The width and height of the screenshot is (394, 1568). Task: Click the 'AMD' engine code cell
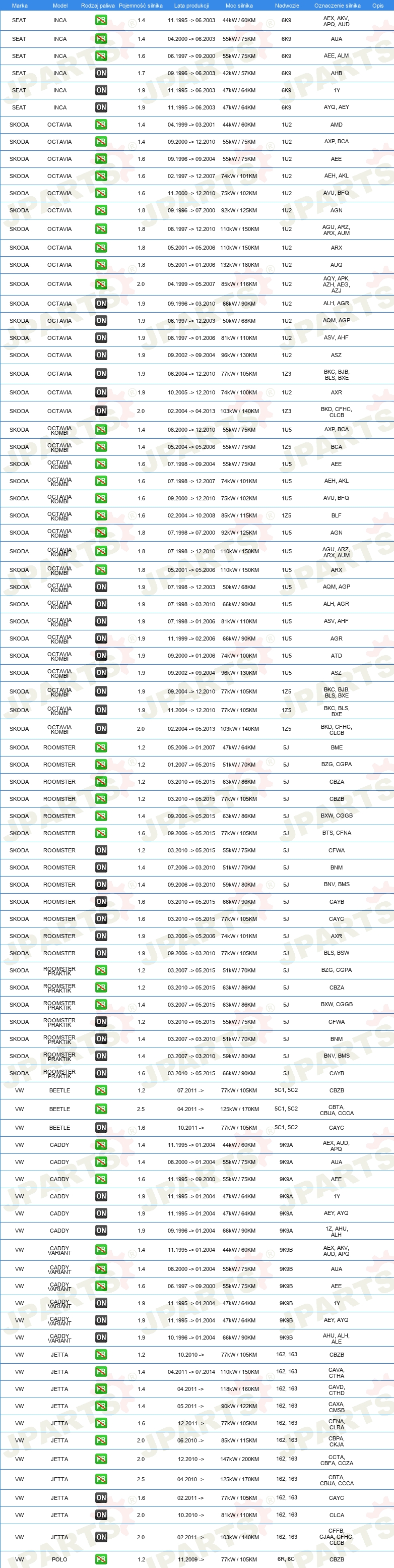tap(336, 124)
